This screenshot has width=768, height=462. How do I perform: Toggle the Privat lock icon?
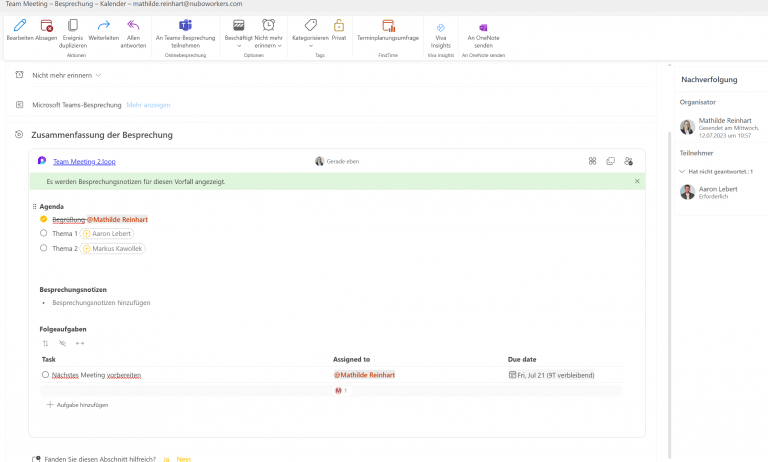[x=339, y=25]
